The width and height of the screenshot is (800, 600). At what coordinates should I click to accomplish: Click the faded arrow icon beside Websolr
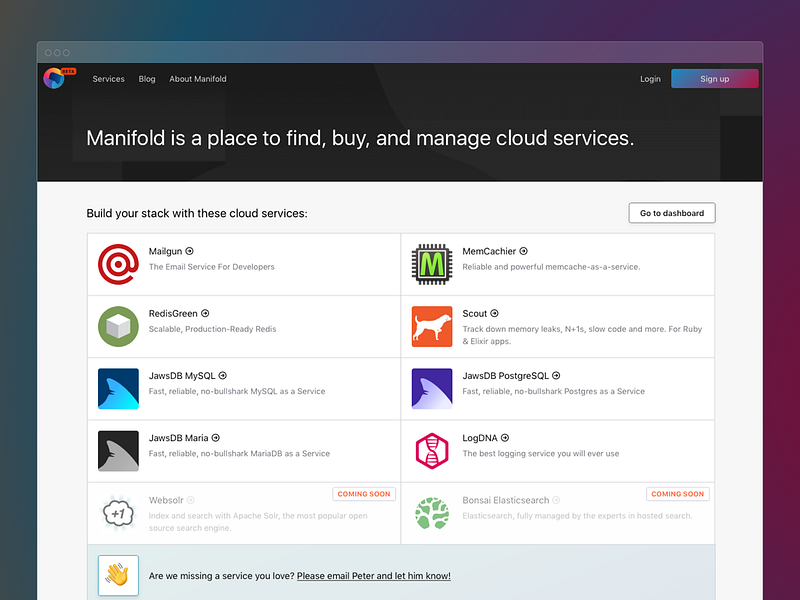coord(191,500)
